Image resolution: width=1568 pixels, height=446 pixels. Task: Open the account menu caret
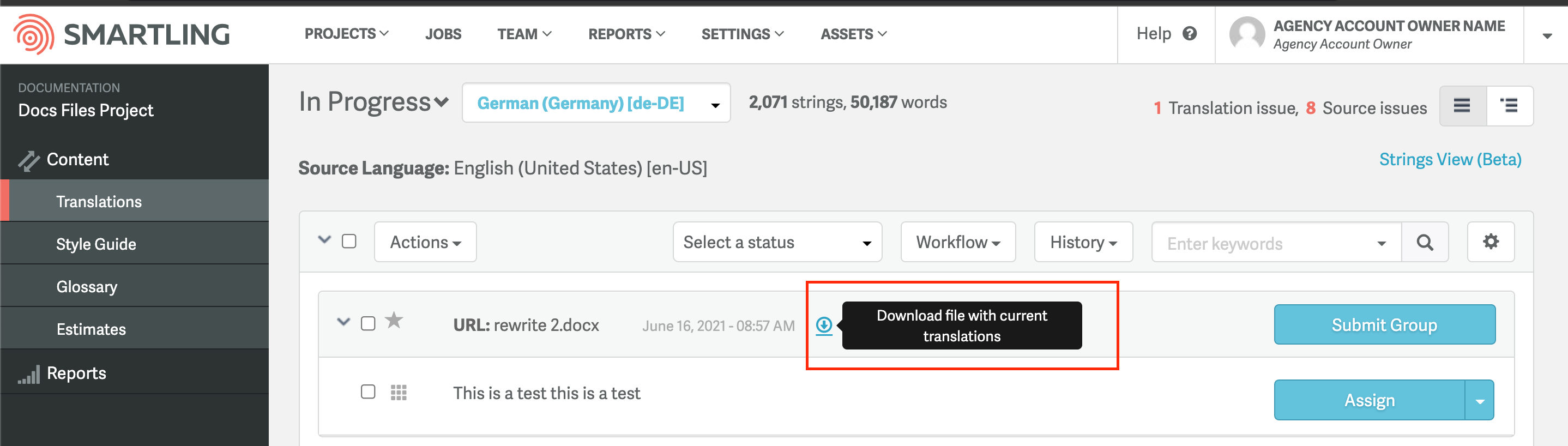[x=1547, y=36]
